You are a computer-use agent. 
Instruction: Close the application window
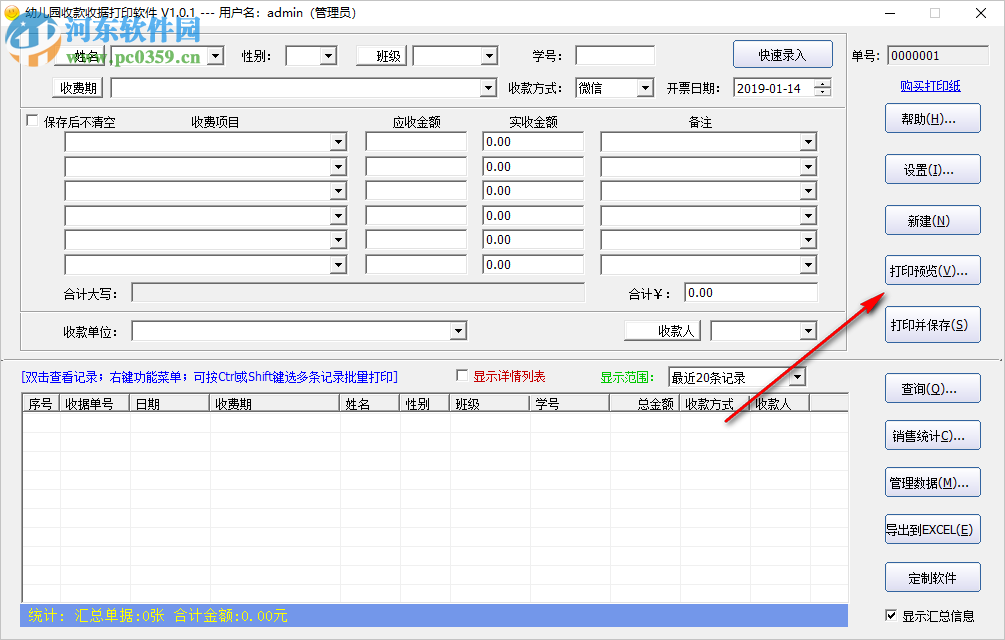(981, 13)
